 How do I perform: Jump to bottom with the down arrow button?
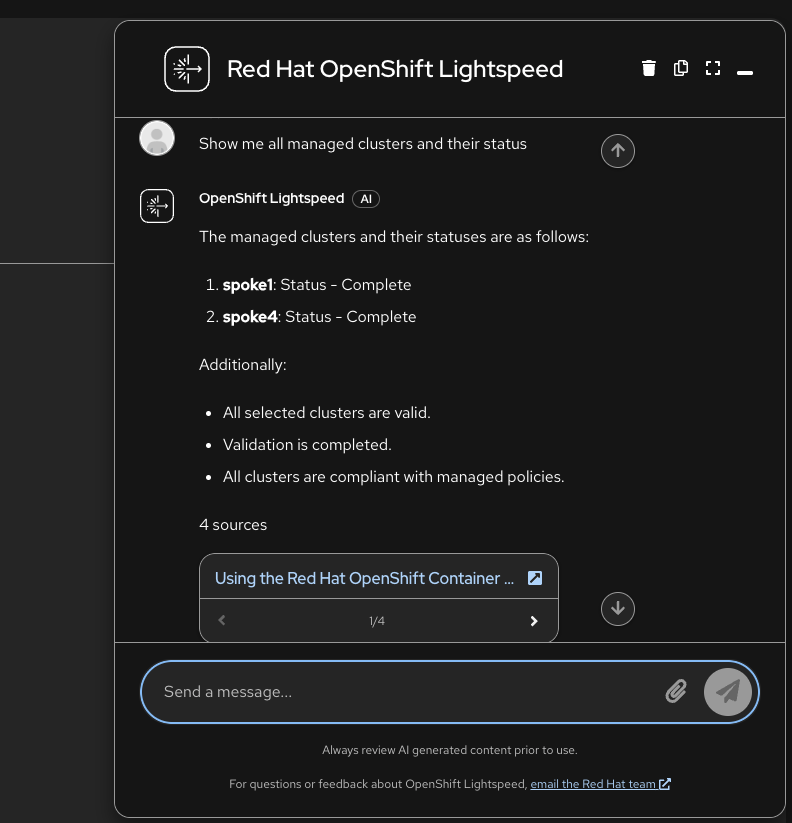pyautogui.click(x=618, y=609)
